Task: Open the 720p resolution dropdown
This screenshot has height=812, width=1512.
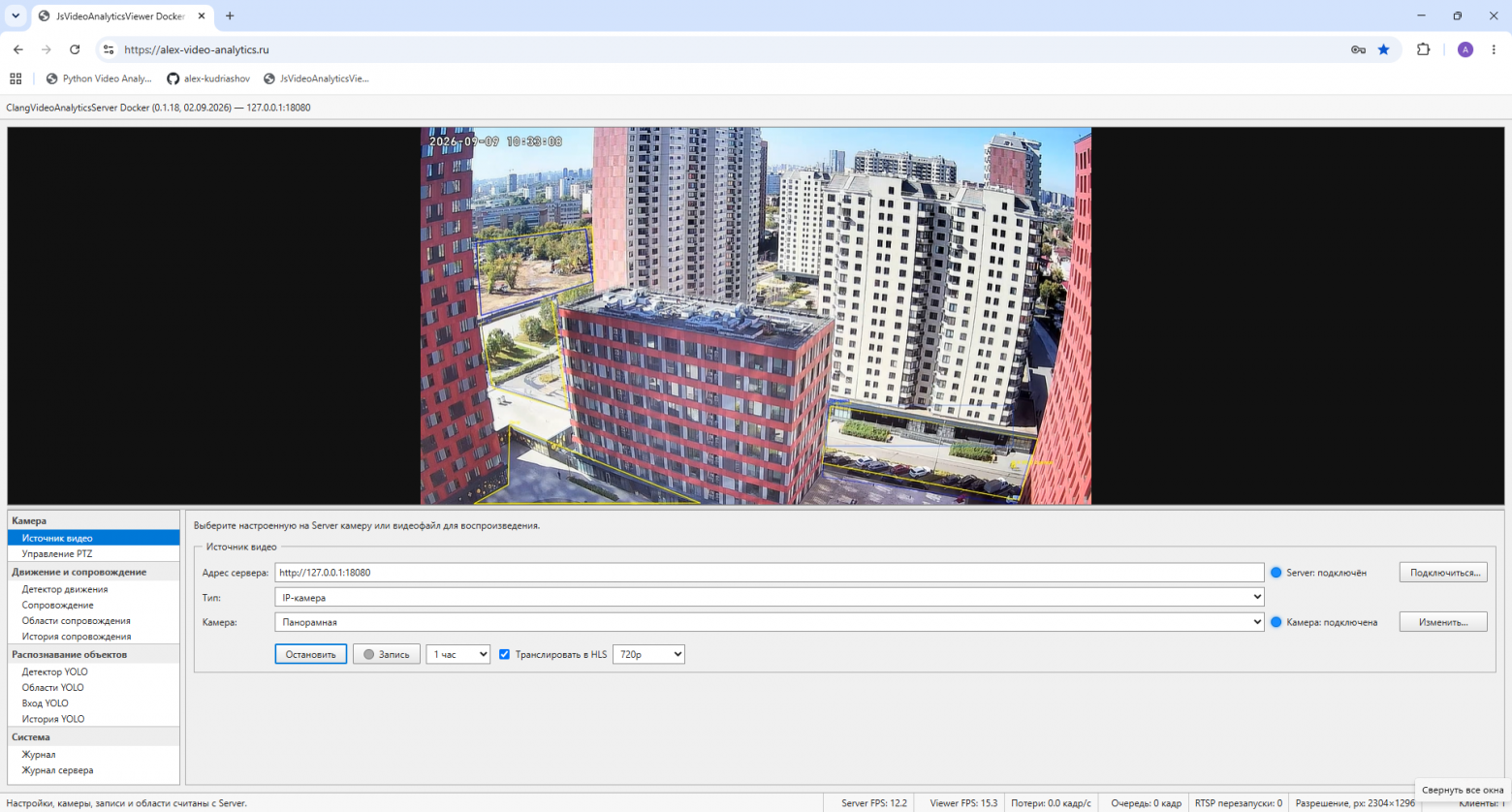Action: (648, 655)
